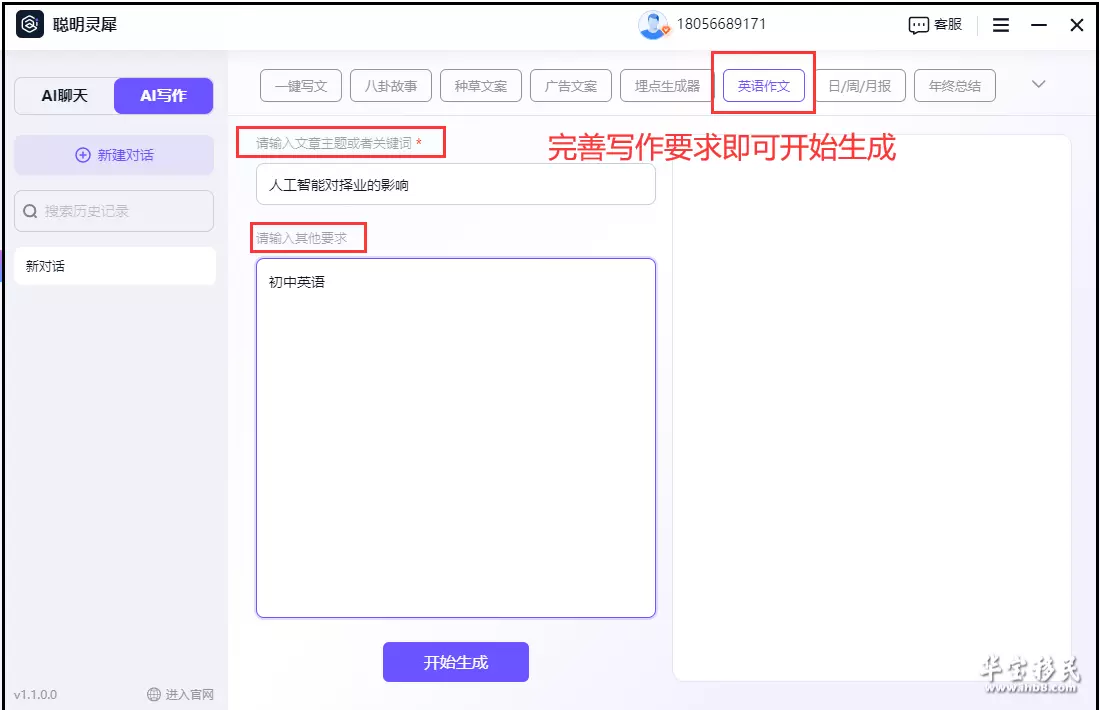Click the other requirements box containing 初中英语
The image size is (1100, 710).
point(456,438)
